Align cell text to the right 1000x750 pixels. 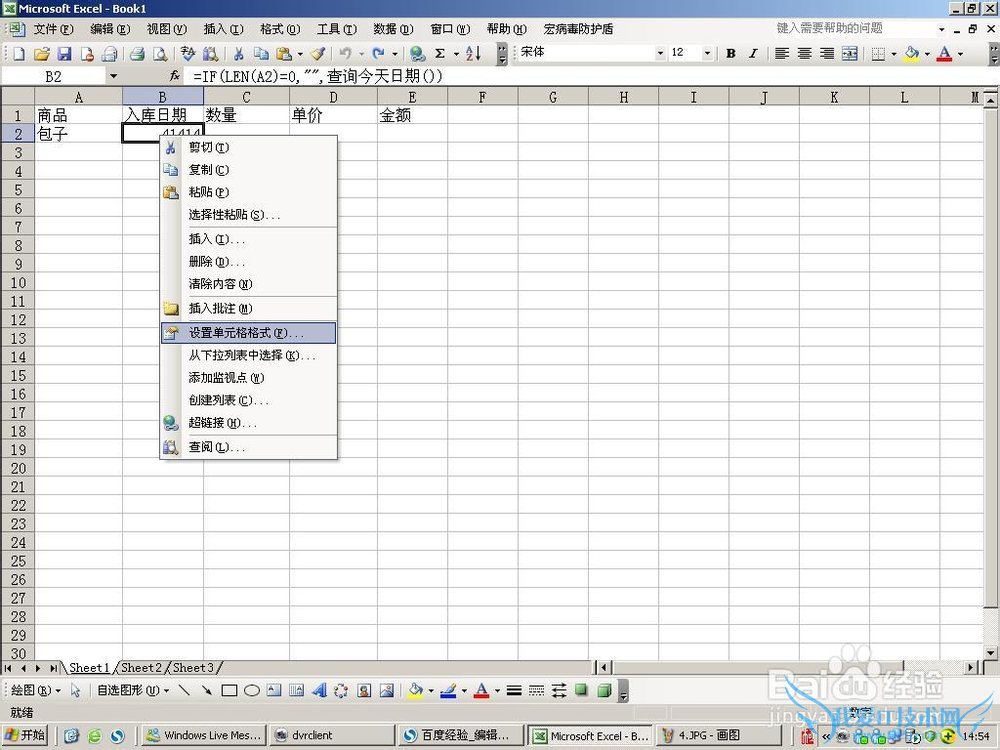827,54
